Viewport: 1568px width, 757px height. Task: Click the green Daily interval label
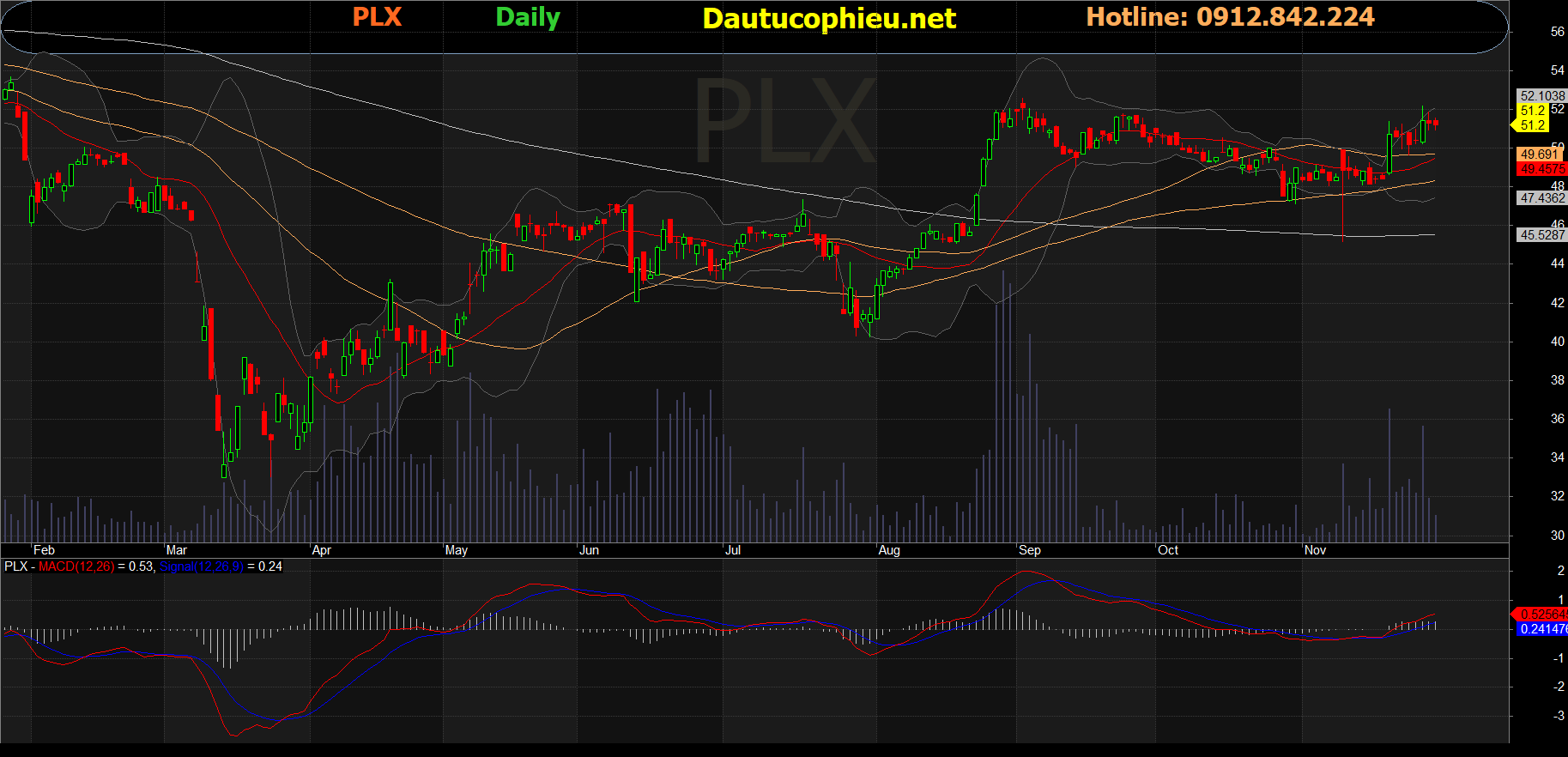pyautogui.click(x=527, y=17)
